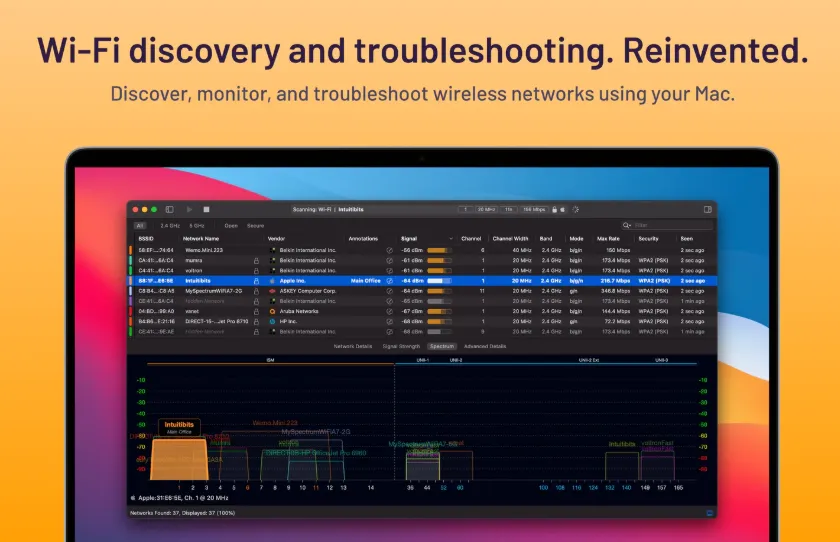Click the annotation edit icon in Intuitibits row
The width and height of the screenshot is (840, 542).
(x=389, y=281)
